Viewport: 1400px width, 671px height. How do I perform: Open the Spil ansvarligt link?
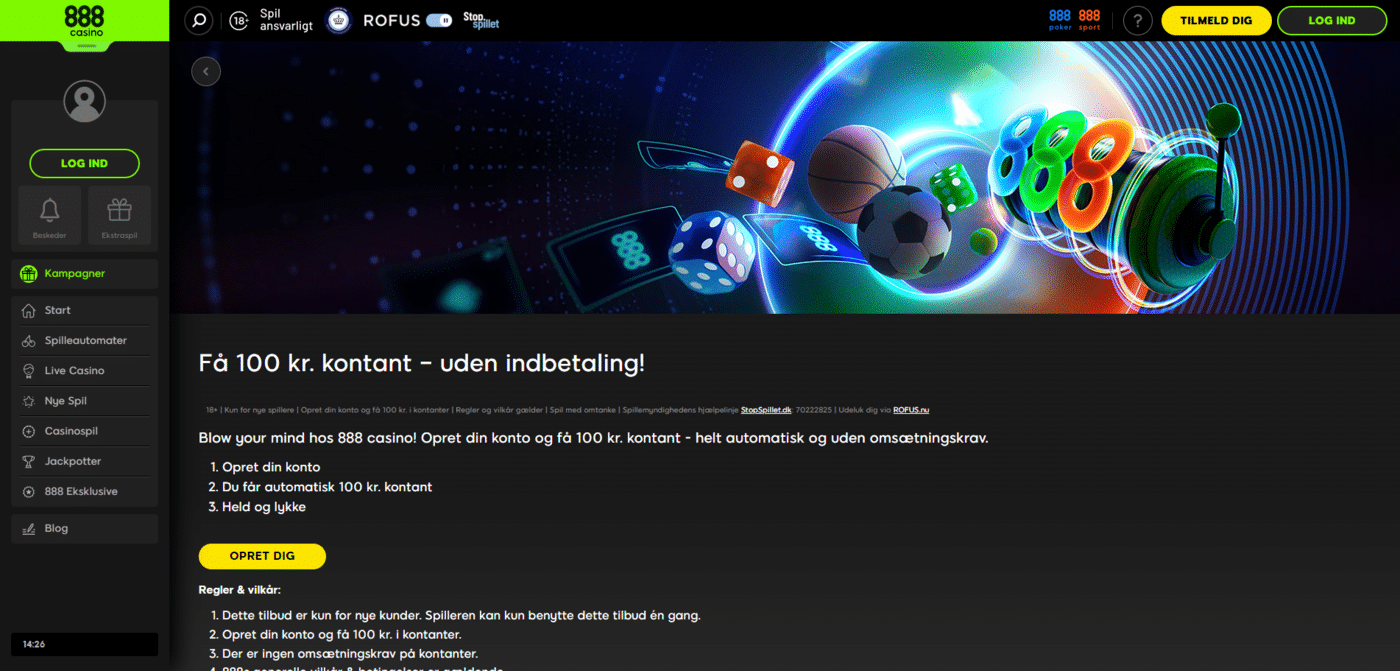[286, 20]
